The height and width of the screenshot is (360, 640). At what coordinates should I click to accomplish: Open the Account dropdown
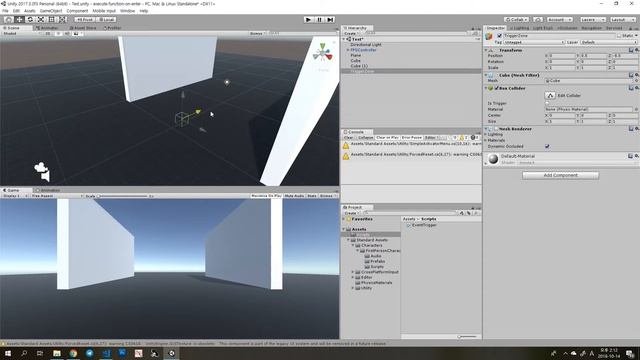tap(560, 20)
